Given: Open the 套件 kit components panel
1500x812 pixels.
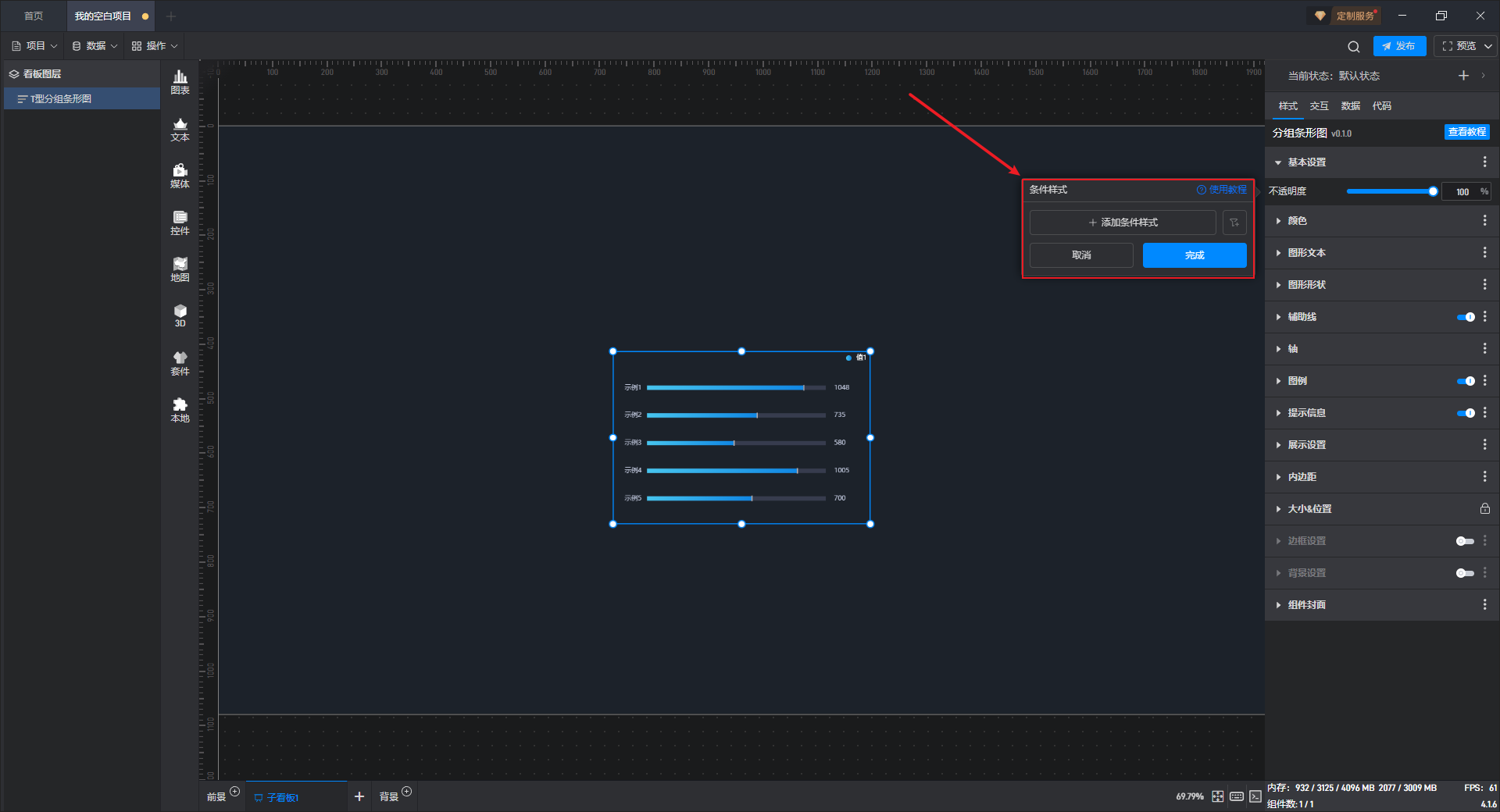Looking at the screenshot, I should (180, 363).
